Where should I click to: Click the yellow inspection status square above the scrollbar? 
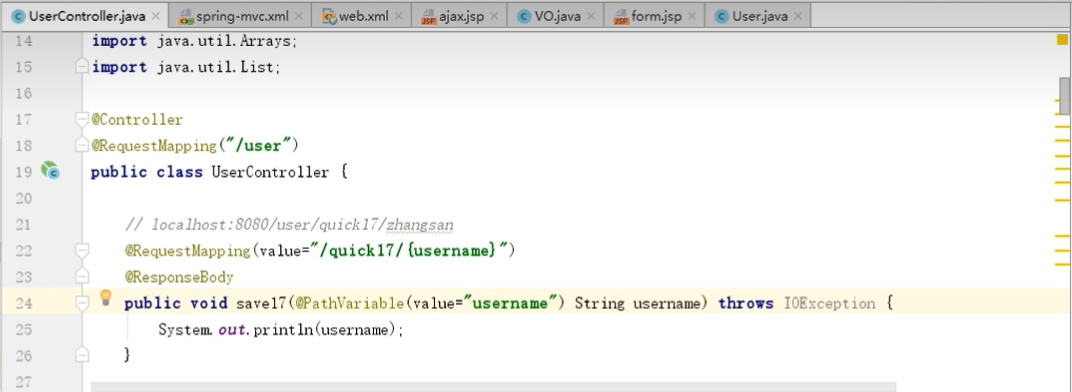pos(1062,40)
